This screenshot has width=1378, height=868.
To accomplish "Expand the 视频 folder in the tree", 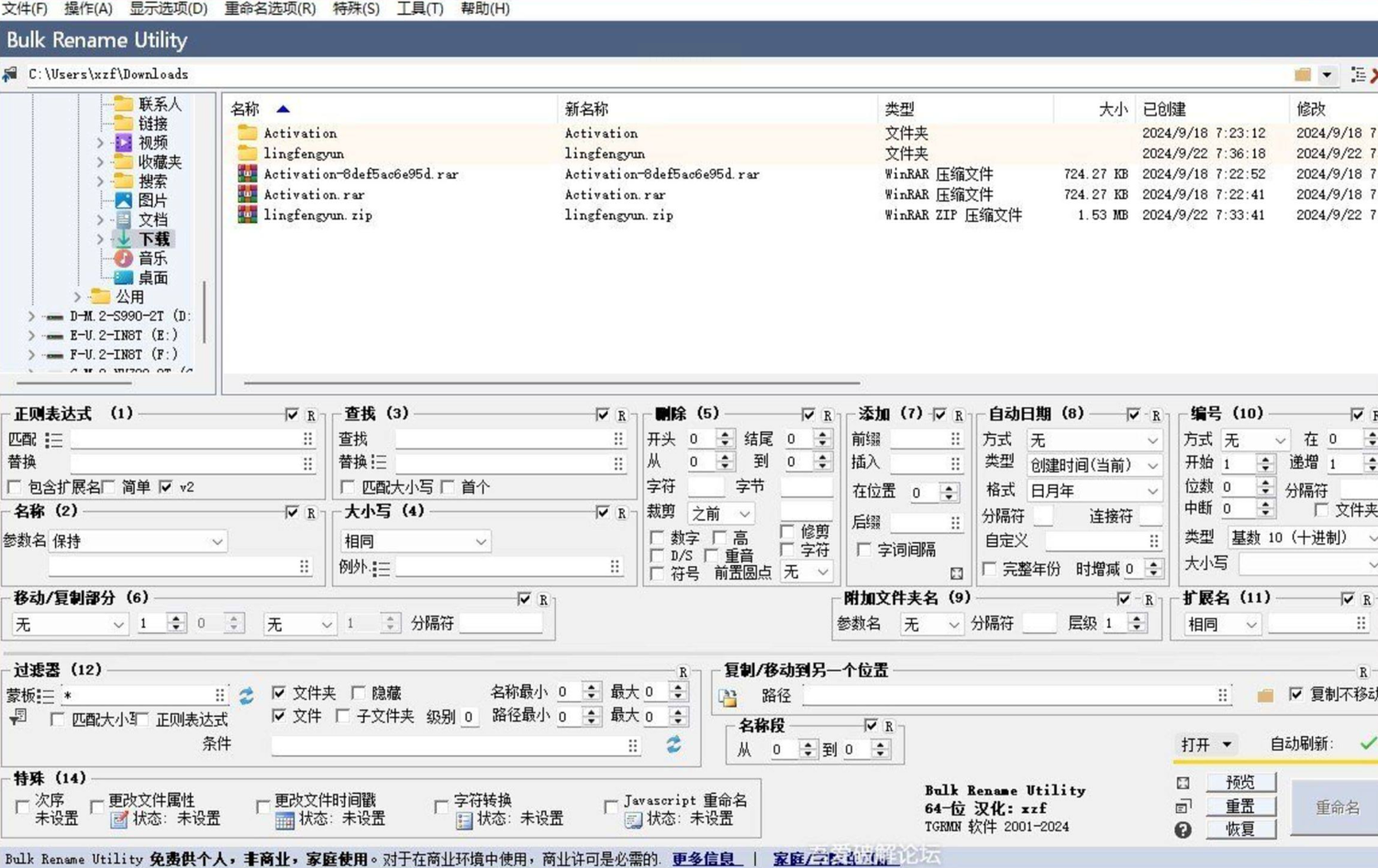I will pos(100,143).
